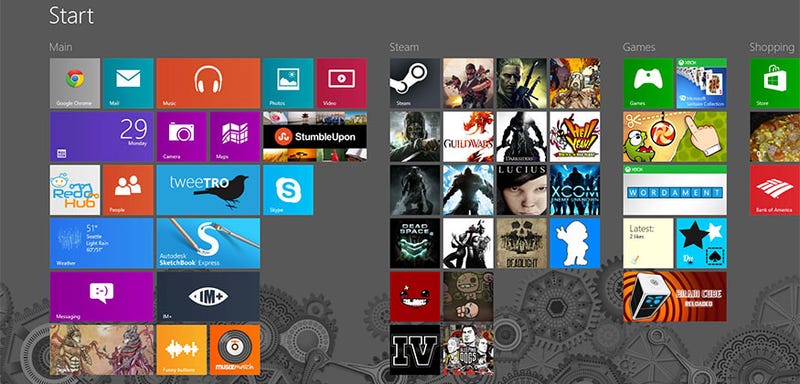Open the Bank of America tile
Image resolution: width=800 pixels, height=384 pixels.
point(775,190)
